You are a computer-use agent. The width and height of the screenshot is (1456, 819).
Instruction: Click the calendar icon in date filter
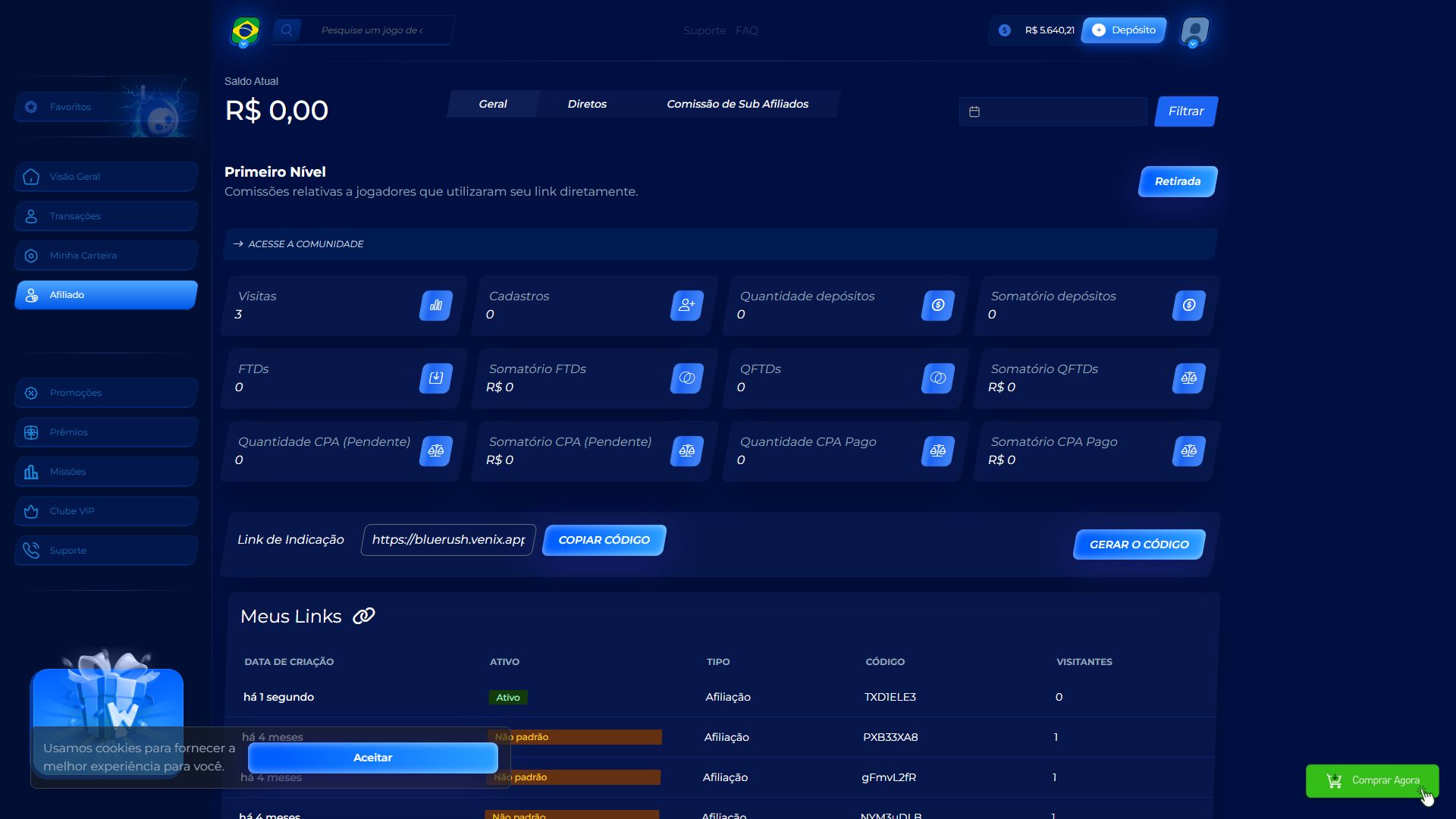pyautogui.click(x=974, y=111)
